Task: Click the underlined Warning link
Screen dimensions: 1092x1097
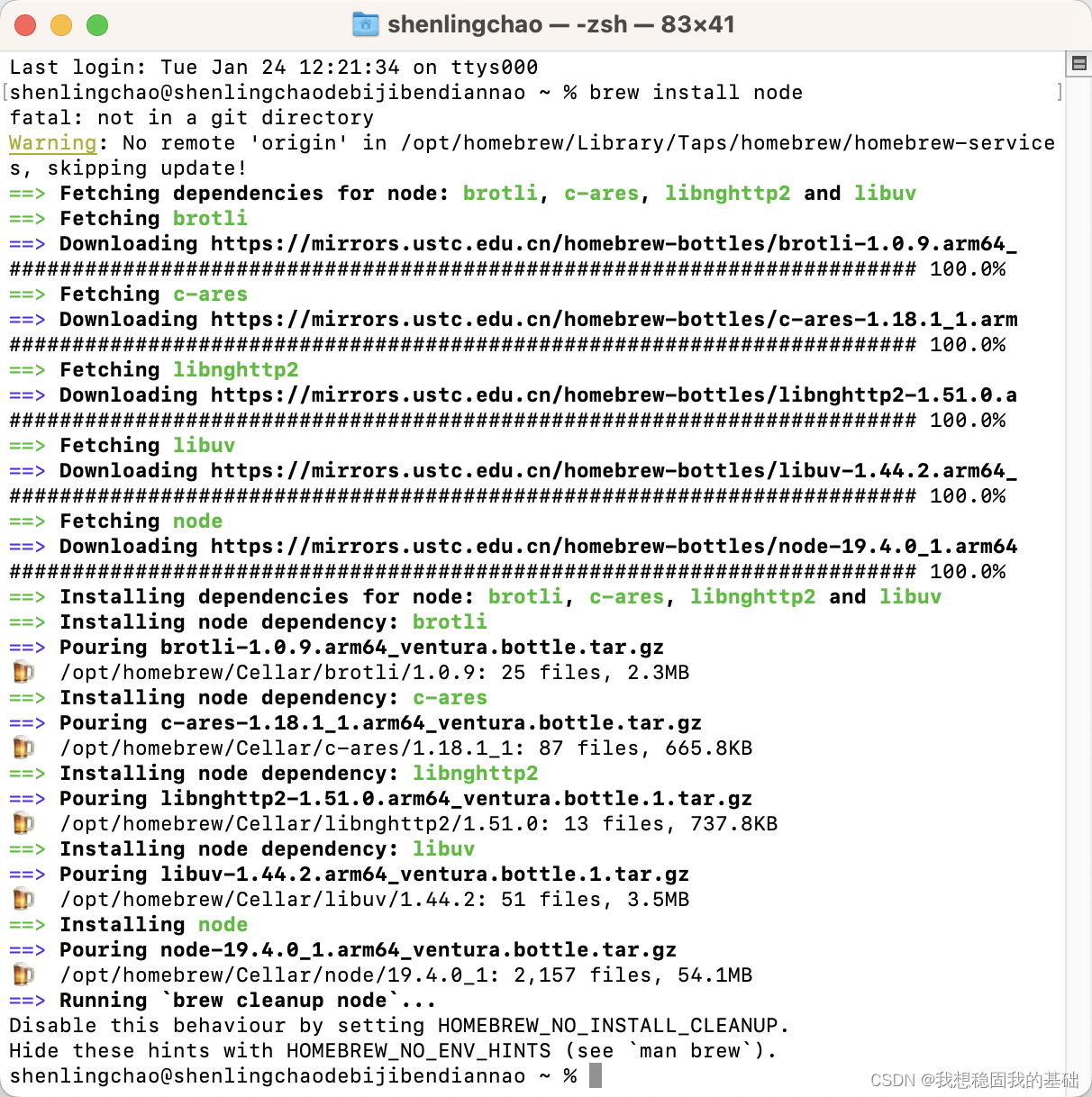Action: 52,142
